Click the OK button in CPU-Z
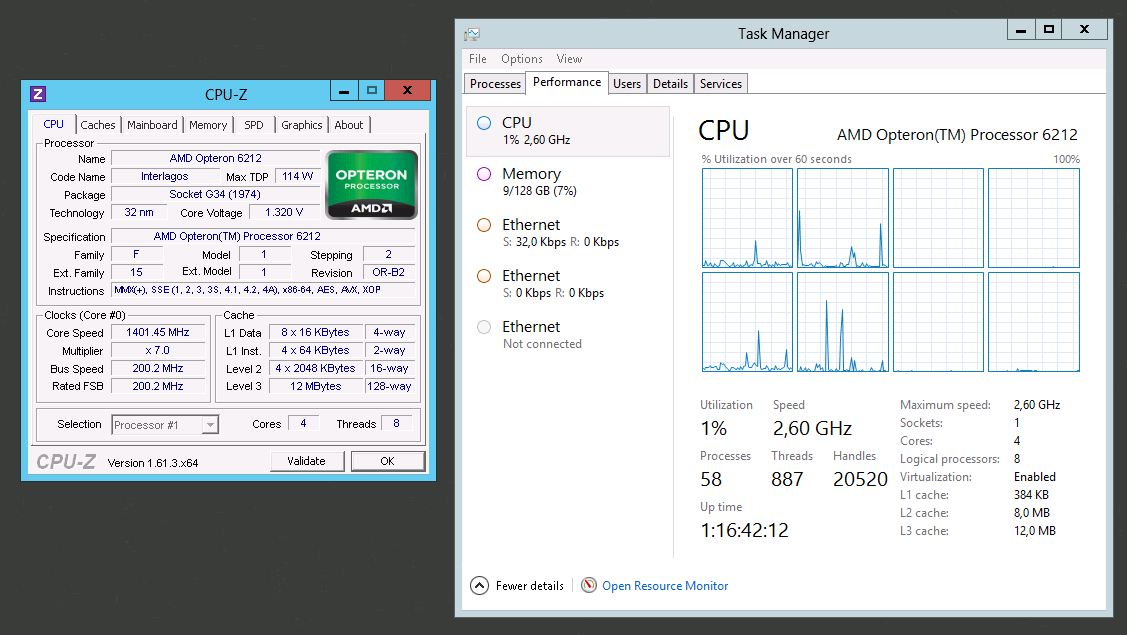The image size is (1127, 635). point(387,461)
